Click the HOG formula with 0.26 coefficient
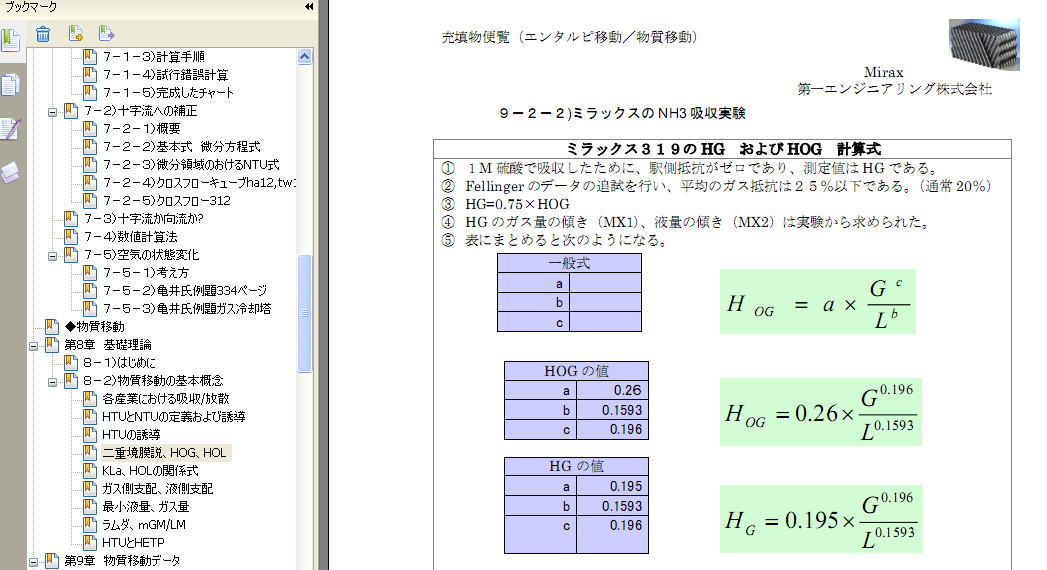Viewport: 1047px width, 570px height. coord(821,412)
